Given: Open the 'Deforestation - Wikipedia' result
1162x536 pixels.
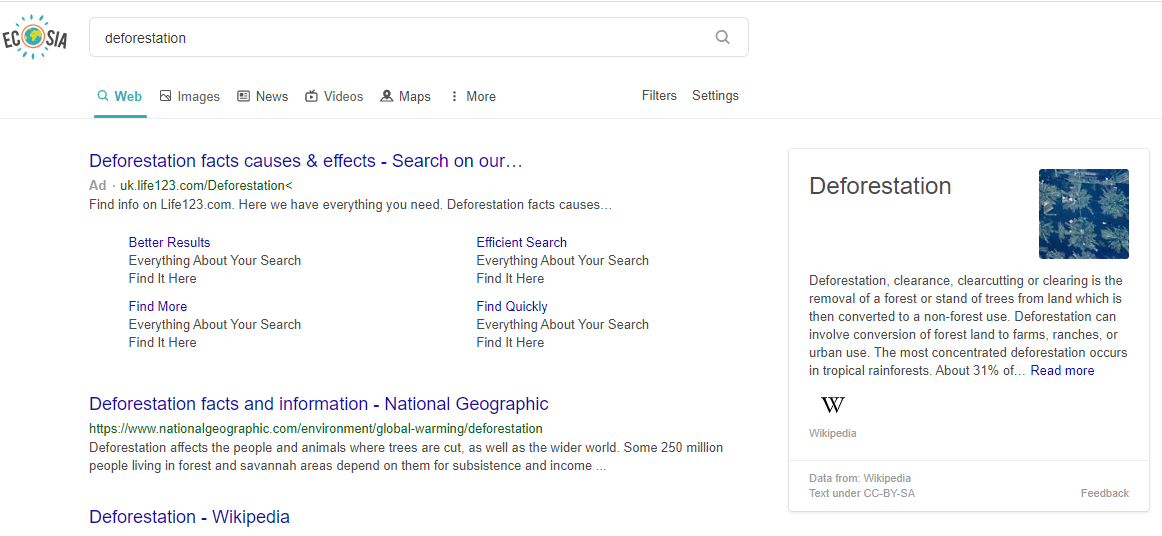Looking at the screenshot, I should [x=189, y=517].
